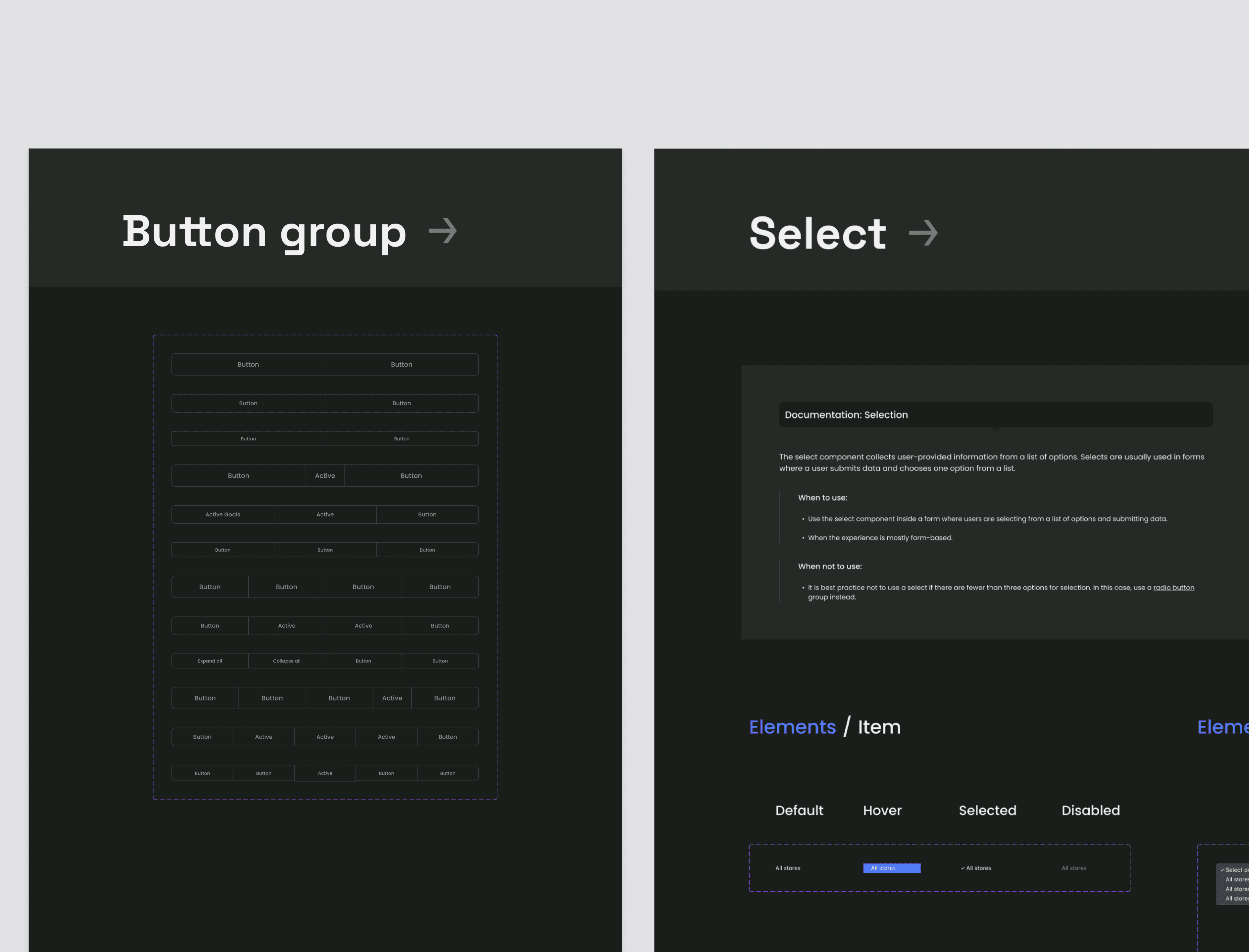1249x952 pixels.
Task: Open the default-state "All stores" select
Action: click(787, 868)
